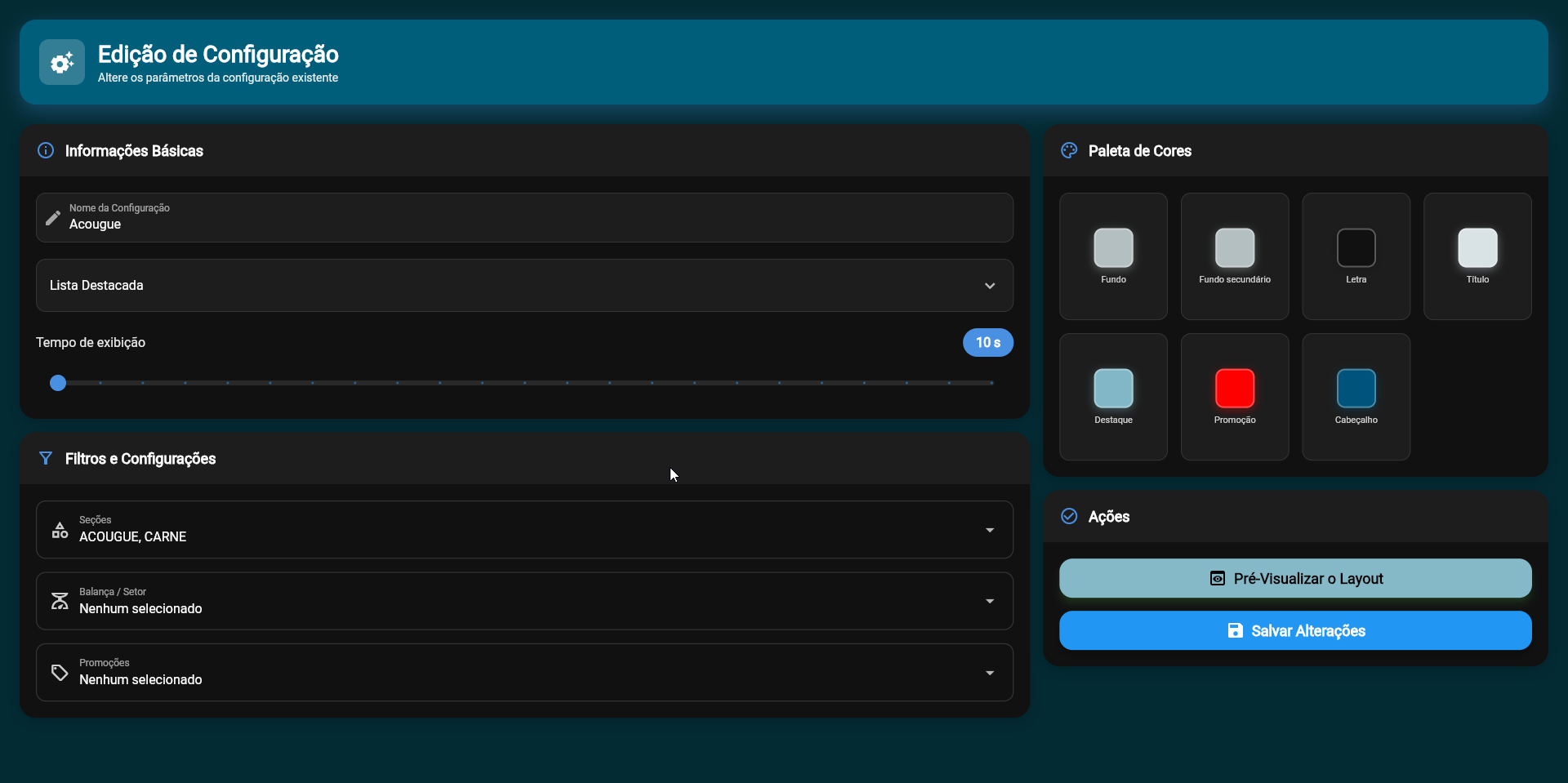
Task: Click the shapes icon in the Seções field
Action: 60,530
